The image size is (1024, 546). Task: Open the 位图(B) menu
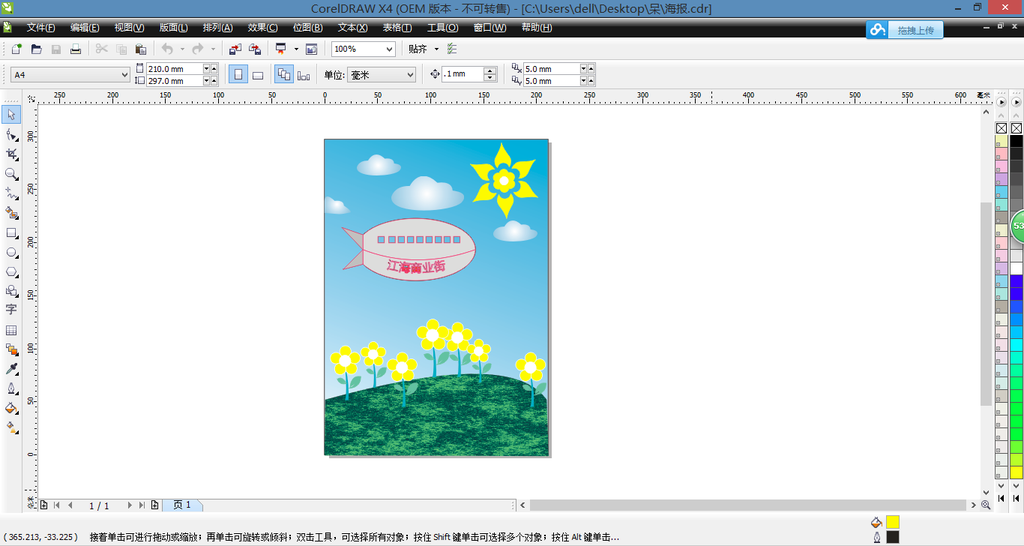pos(308,27)
